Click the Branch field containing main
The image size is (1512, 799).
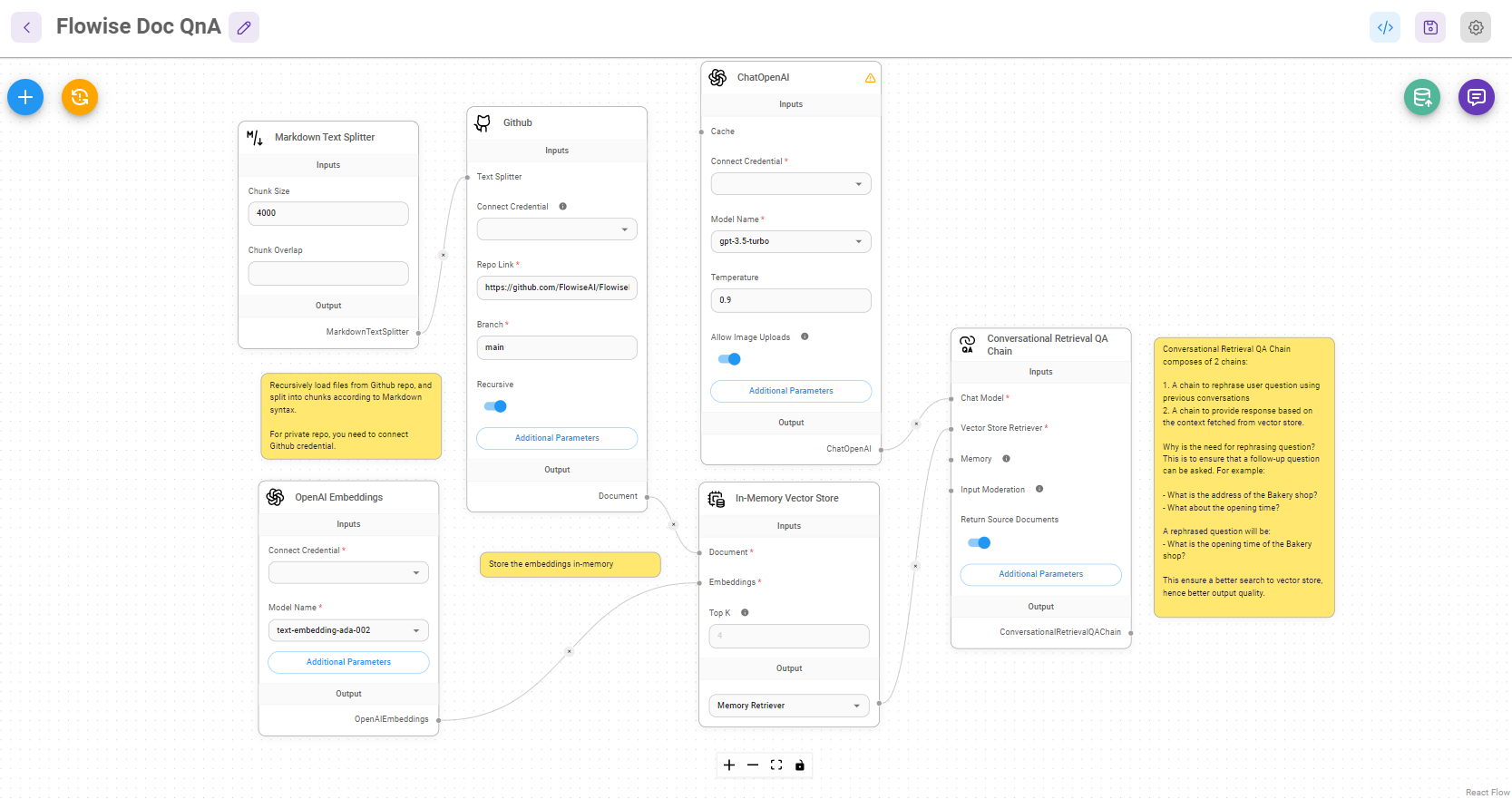tap(557, 347)
